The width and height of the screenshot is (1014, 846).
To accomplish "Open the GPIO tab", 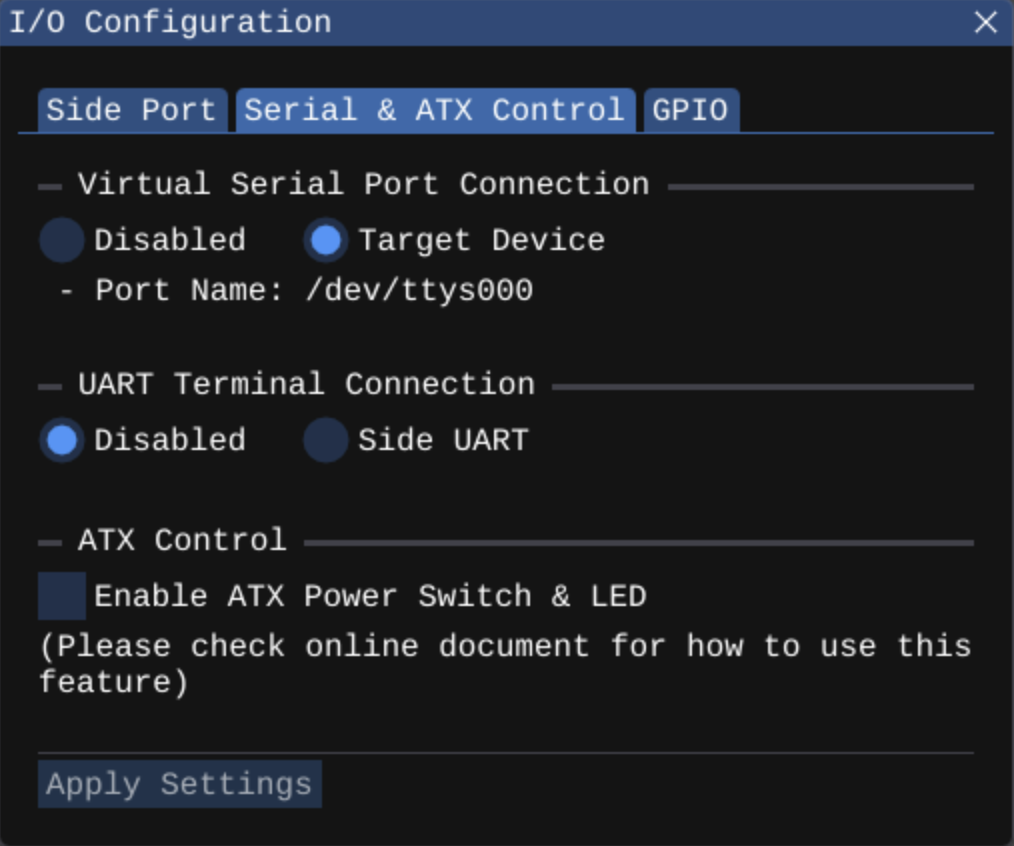I will (690, 110).
